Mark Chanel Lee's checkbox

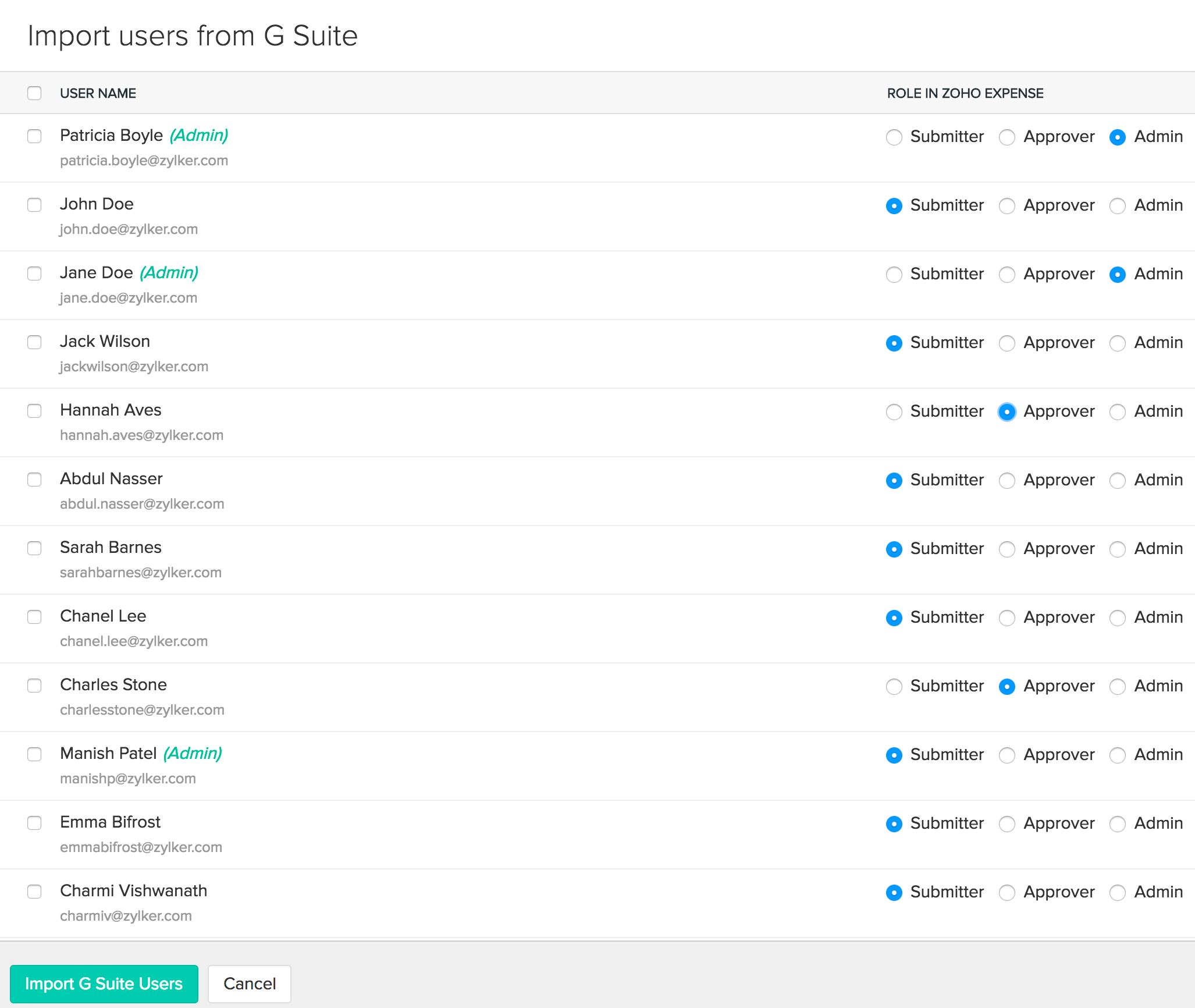point(34,617)
